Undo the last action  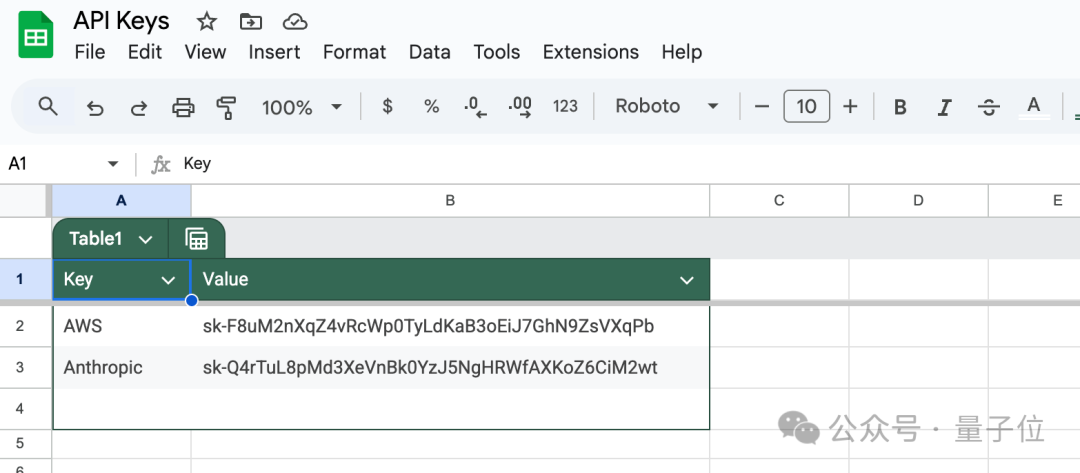[x=95, y=107]
